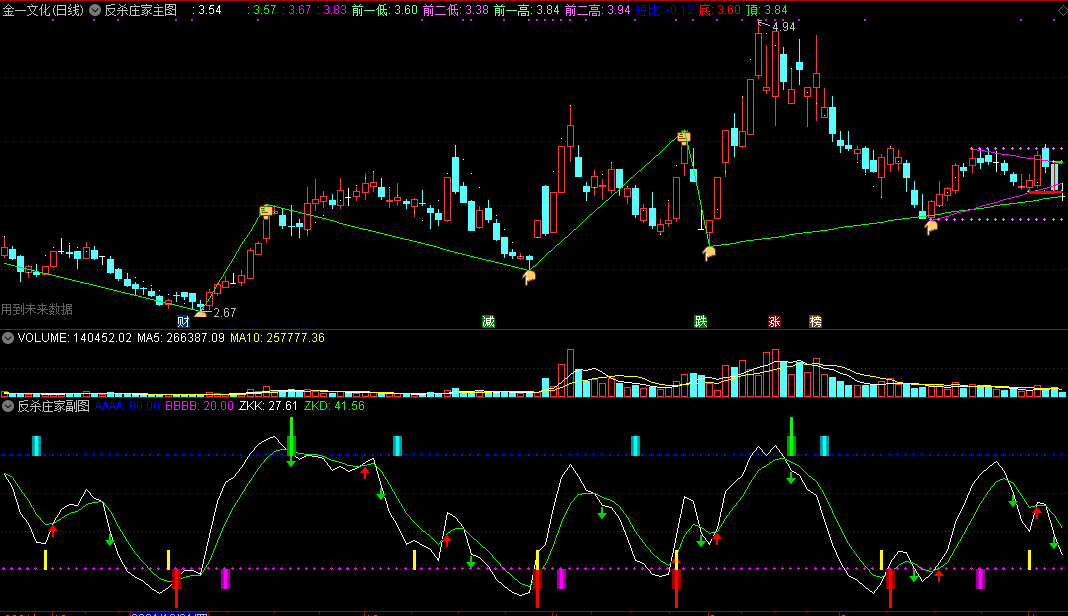
Task: Click the 前二低: 3.38 reading
Action: tap(456, 10)
